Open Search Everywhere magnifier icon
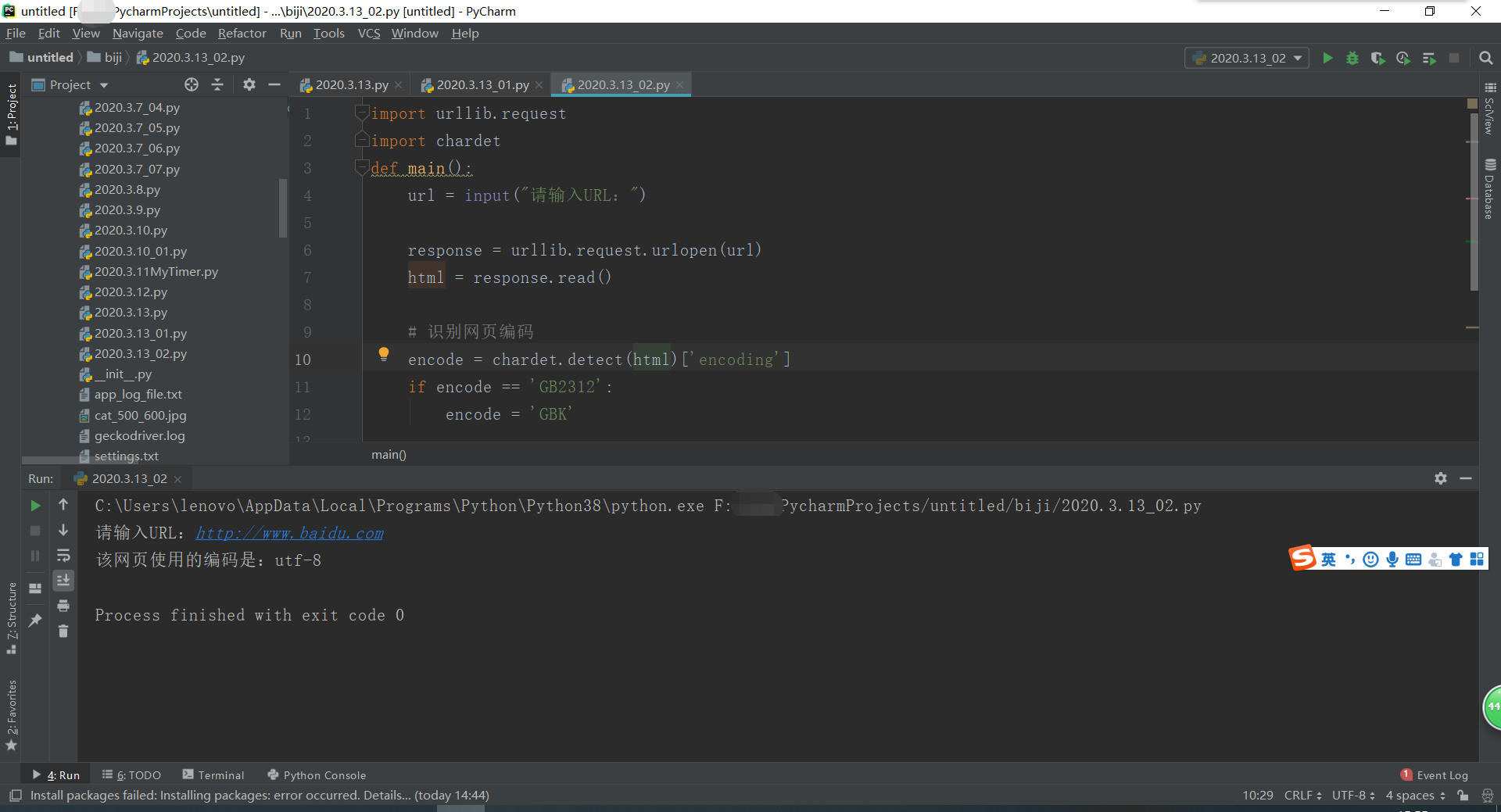The height and width of the screenshot is (812, 1501). [x=1486, y=58]
